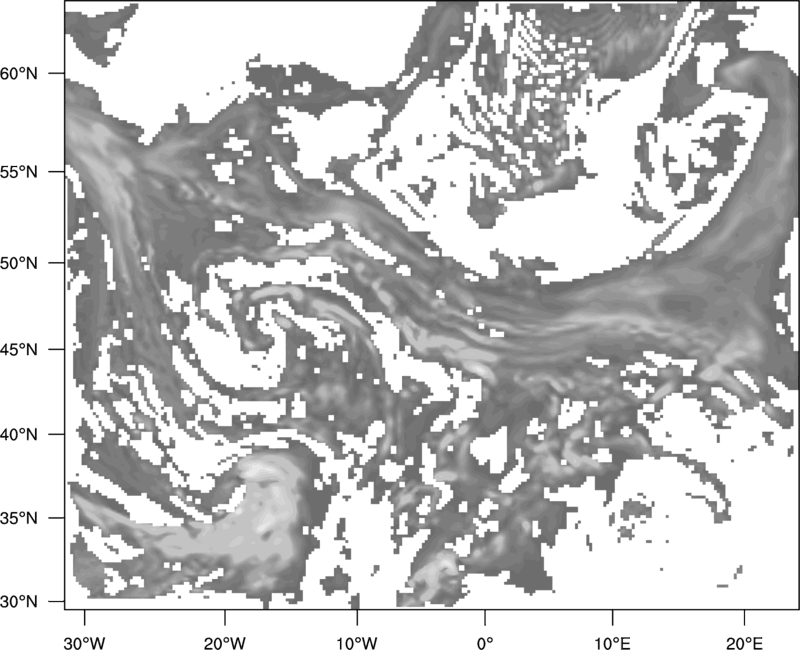Image resolution: width=800 pixels, height=650 pixels.
Task: Click the 20°E longitude label
Action: (x=744, y=643)
